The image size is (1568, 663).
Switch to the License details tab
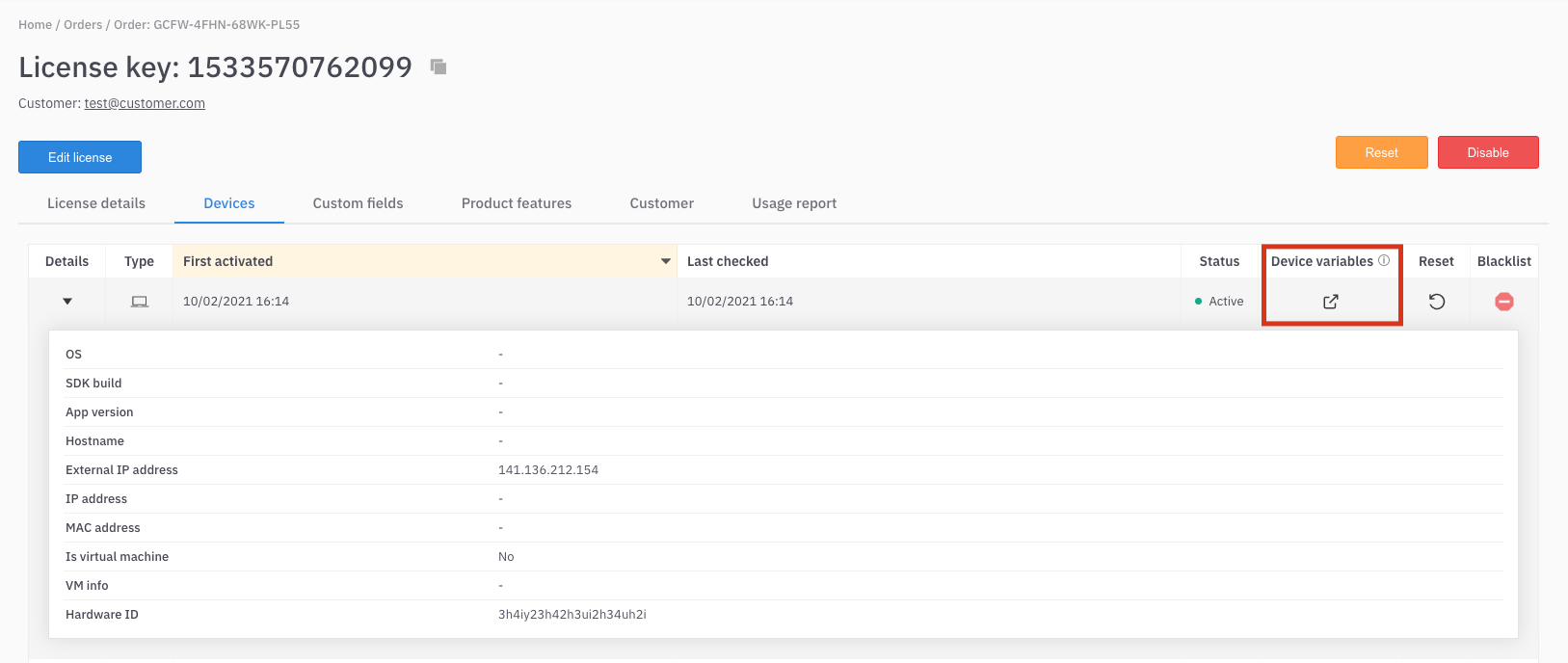[96, 203]
